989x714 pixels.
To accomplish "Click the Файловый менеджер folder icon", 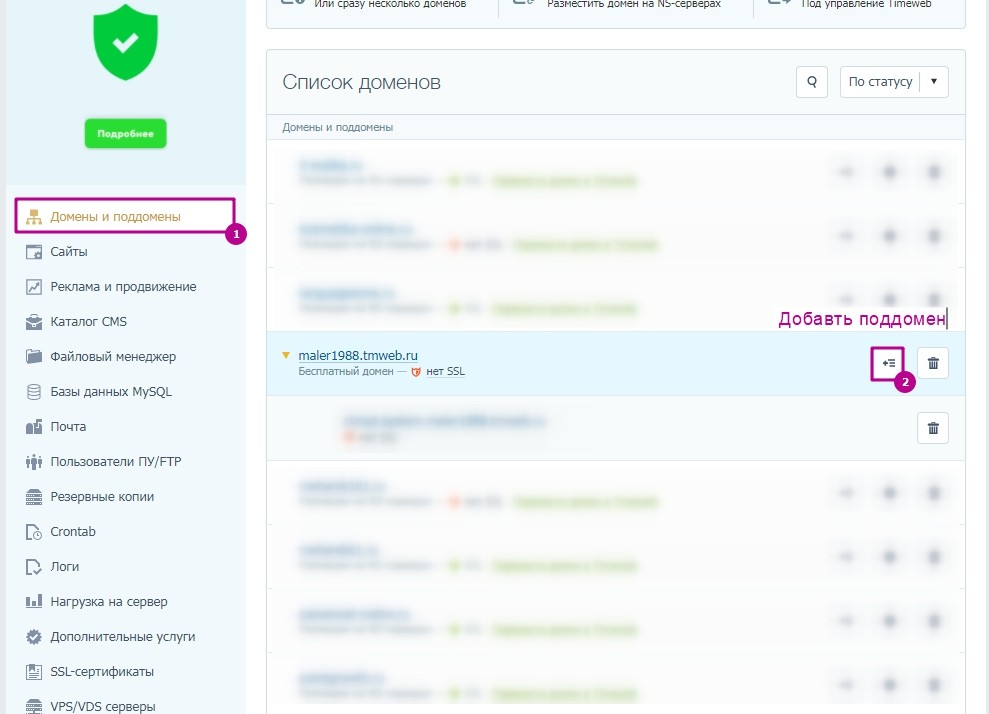I will (x=33, y=356).
